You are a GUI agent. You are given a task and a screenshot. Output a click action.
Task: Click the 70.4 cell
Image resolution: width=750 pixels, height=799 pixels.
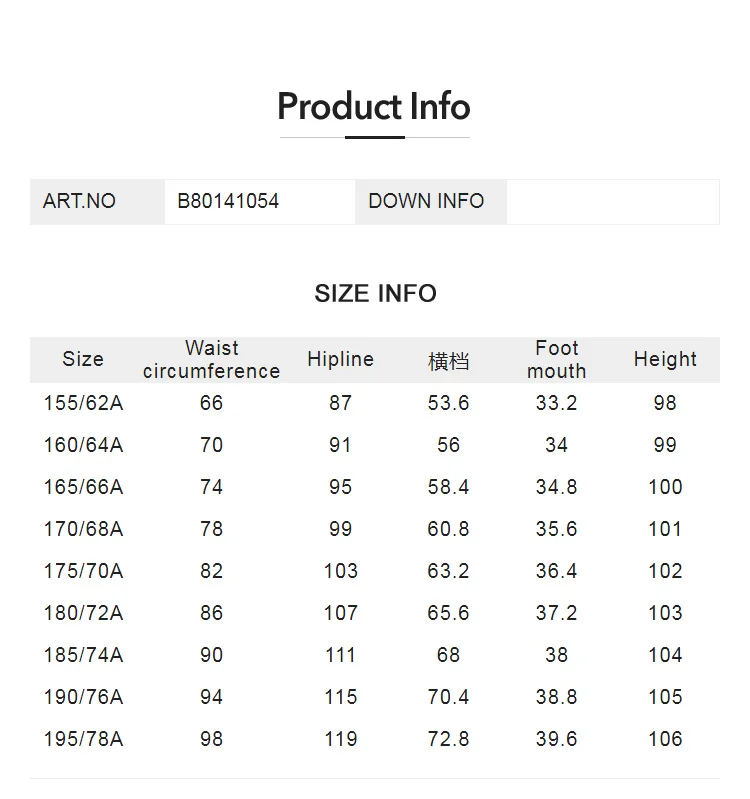click(448, 697)
